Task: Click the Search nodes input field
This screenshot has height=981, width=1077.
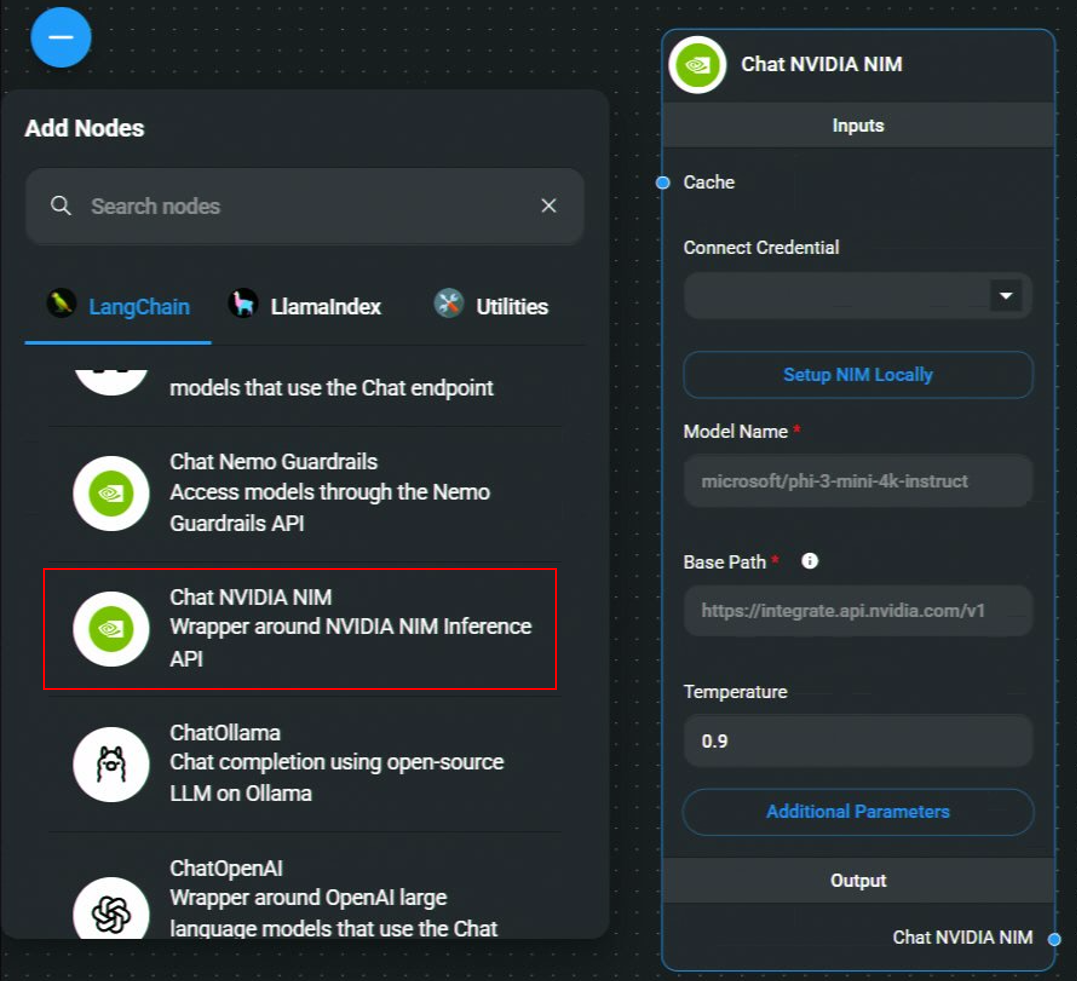Action: point(300,206)
